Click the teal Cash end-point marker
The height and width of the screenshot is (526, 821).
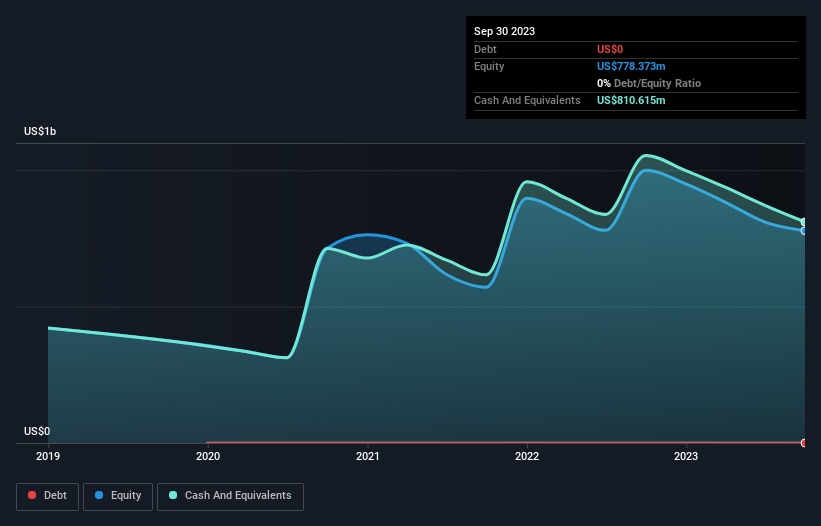(804, 222)
